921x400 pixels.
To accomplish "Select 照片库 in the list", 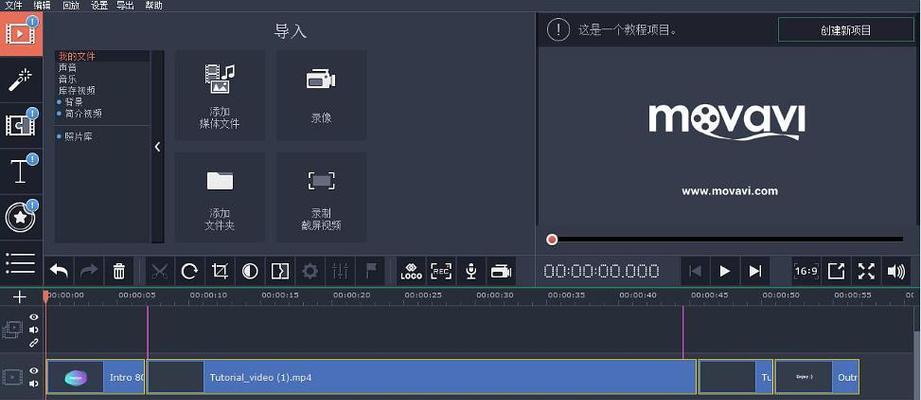I will pos(79,136).
